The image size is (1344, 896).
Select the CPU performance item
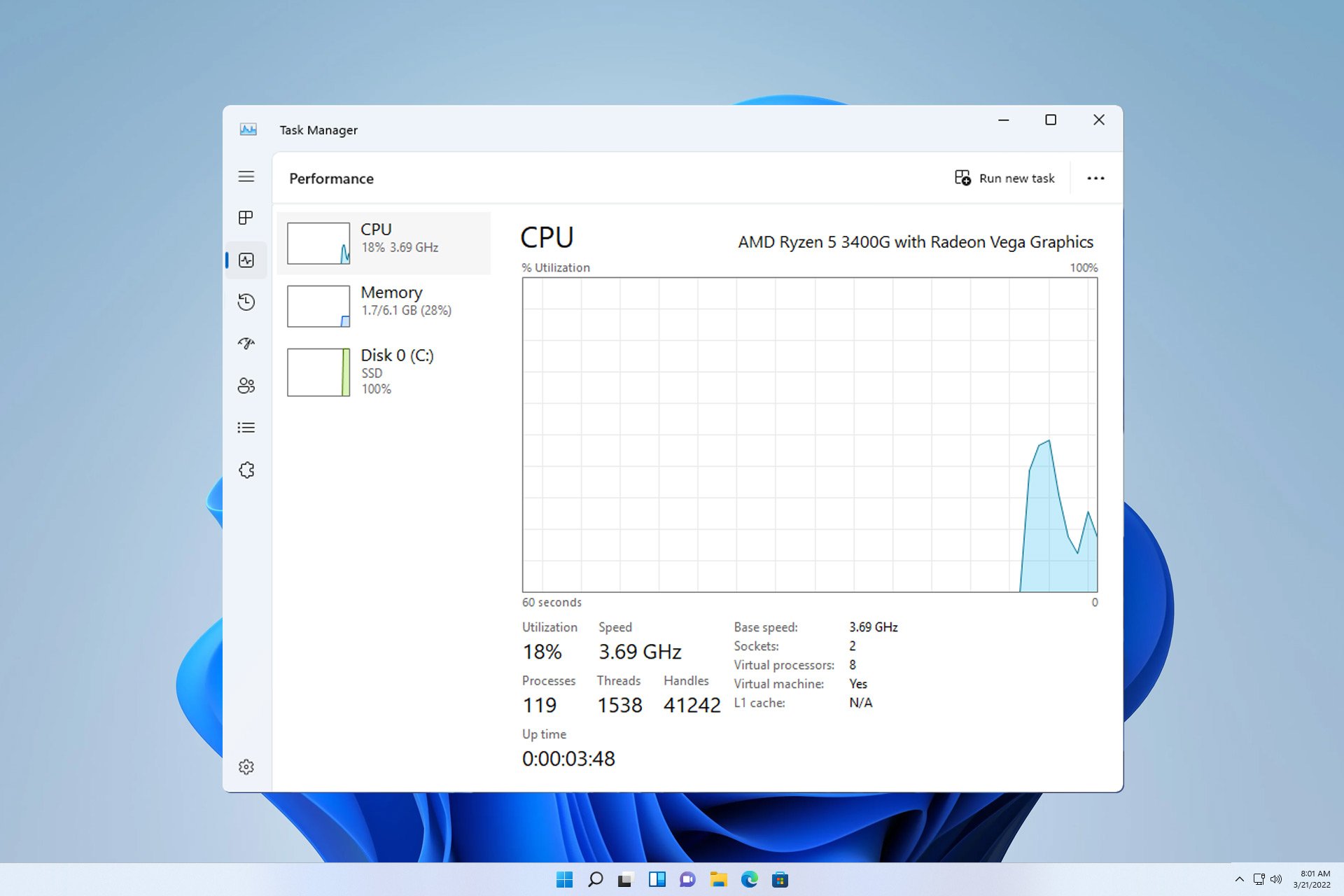(384, 243)
